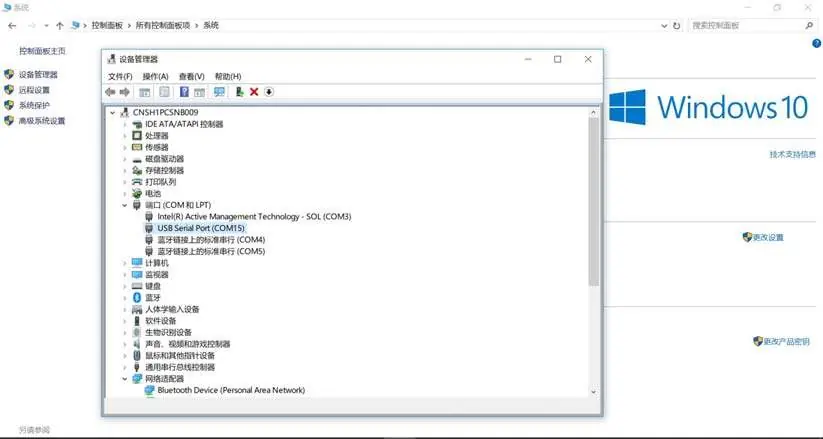
Task: Click the green Update driver toolbar icon
Action: (239, 92)
